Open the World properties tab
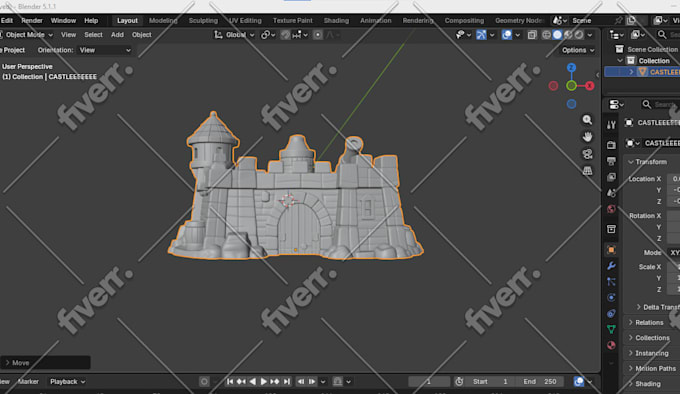The height and width of the screenshot is (394, 680). click(x=611, y=209)
